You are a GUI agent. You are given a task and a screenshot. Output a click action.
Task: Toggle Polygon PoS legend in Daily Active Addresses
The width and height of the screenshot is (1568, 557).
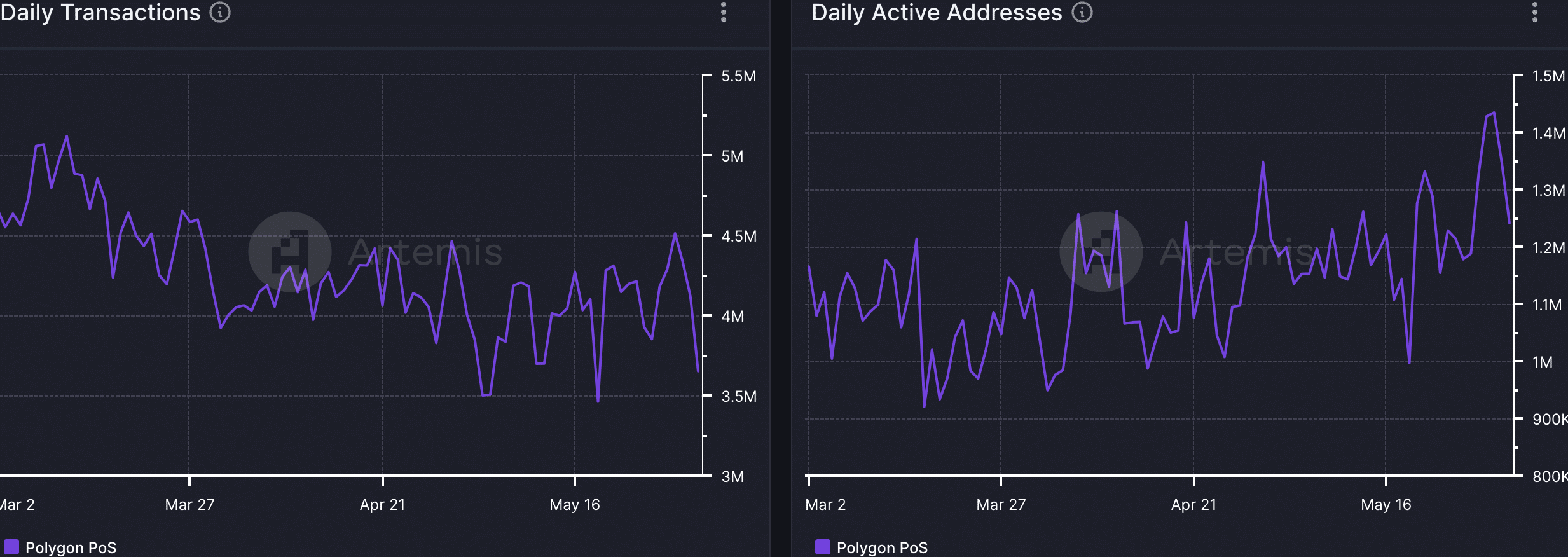822,547
